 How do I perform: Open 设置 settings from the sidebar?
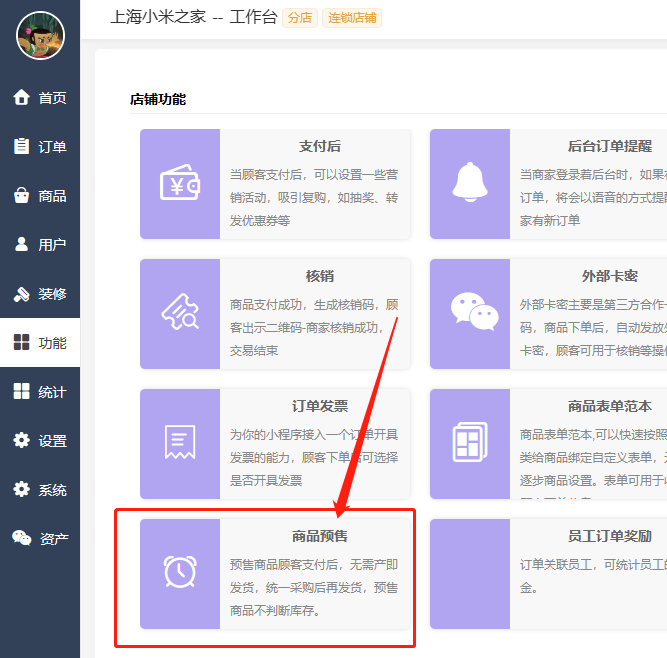tap(40, 441)
